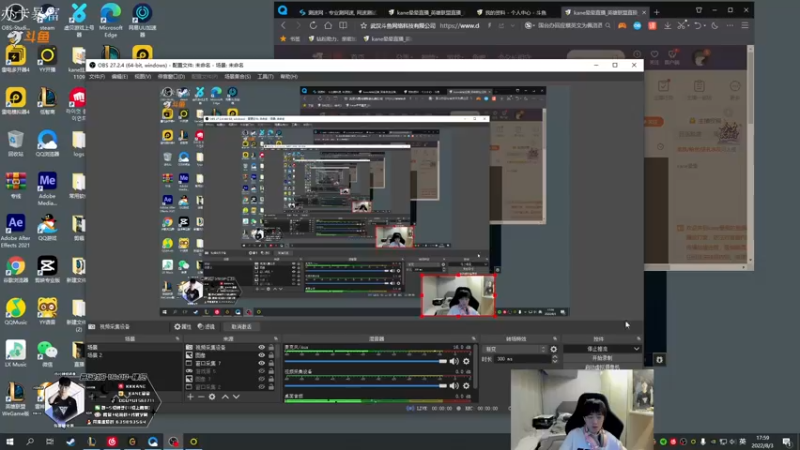Launch QQ浏览器 from the desktop

point(47,143)
